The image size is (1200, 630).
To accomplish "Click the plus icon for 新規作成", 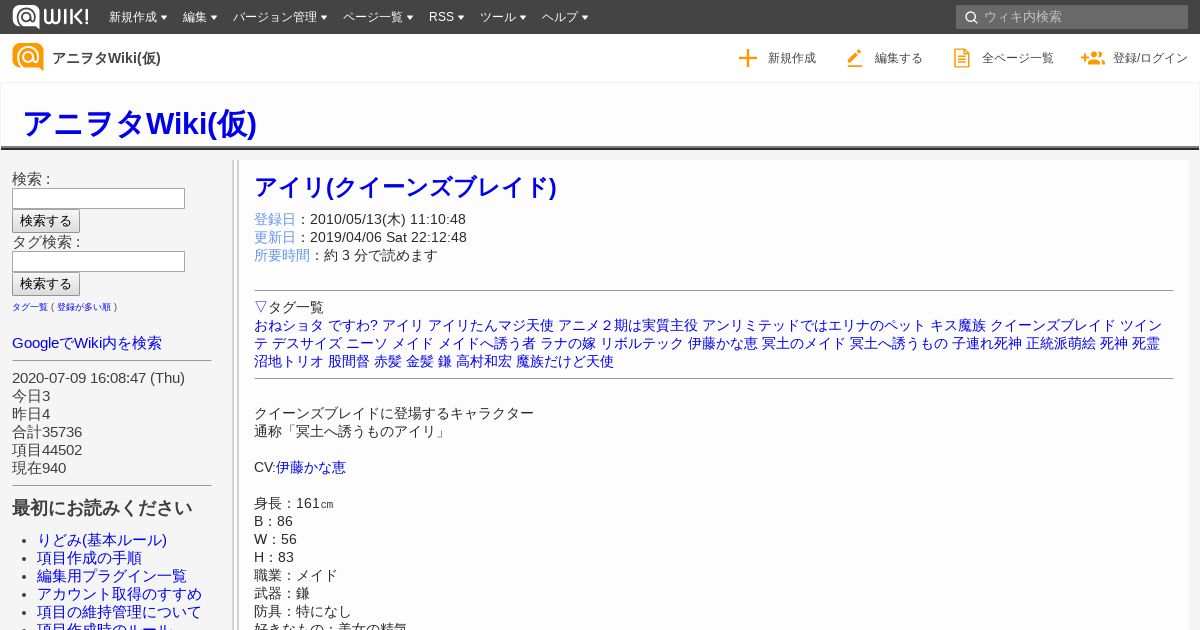I will (748, 58).
